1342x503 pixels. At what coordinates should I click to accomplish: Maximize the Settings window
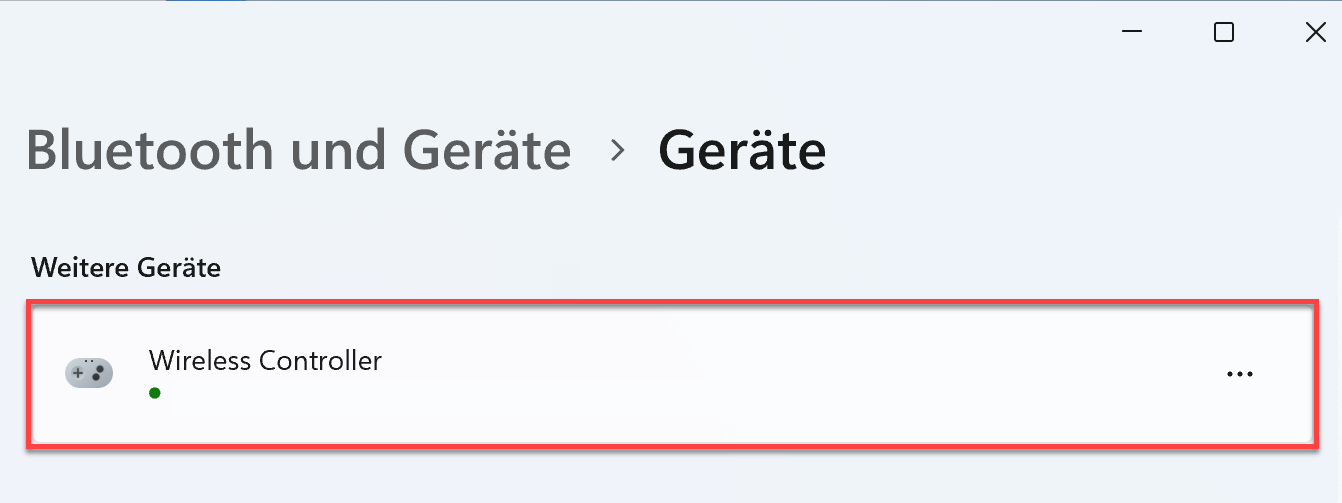[1223, 32]
